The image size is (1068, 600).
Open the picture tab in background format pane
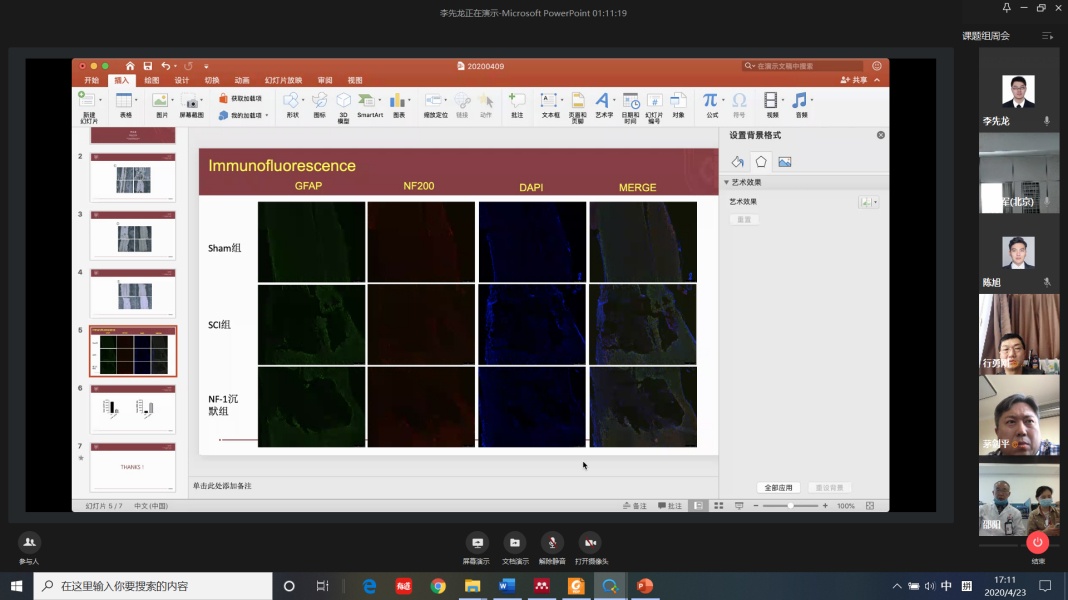(785, 162)
